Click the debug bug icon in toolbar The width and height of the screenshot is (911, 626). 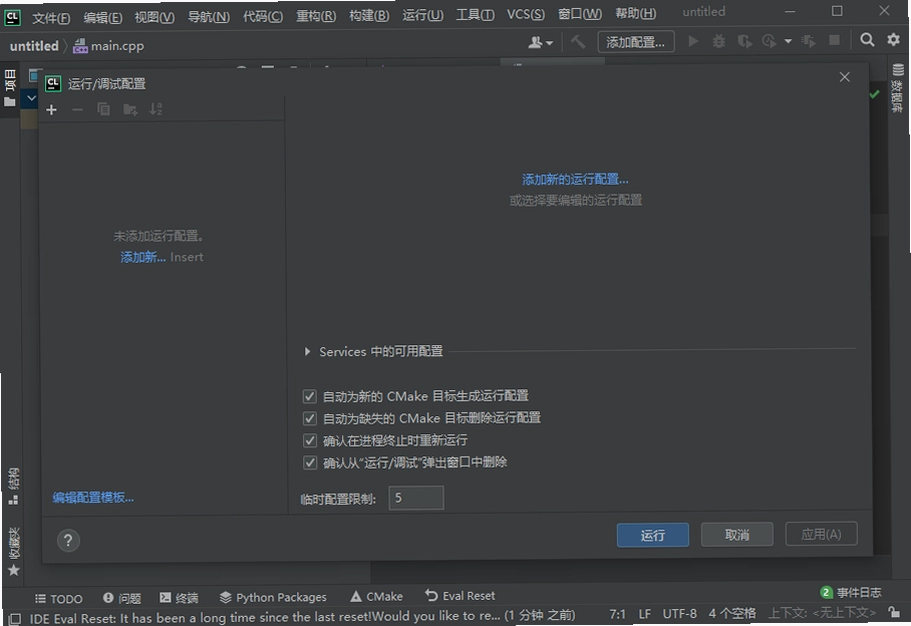tap(719, 41)
